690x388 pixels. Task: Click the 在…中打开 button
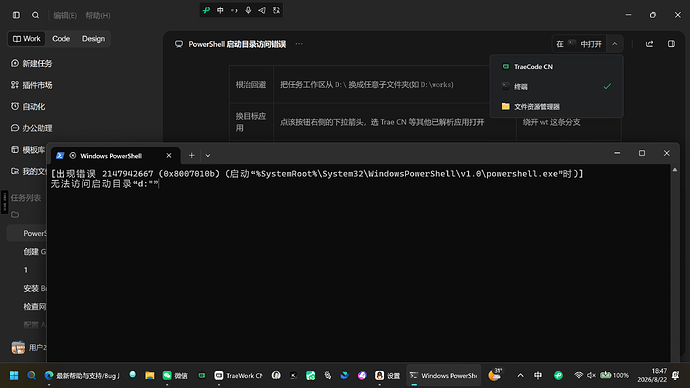coord(579,44)
